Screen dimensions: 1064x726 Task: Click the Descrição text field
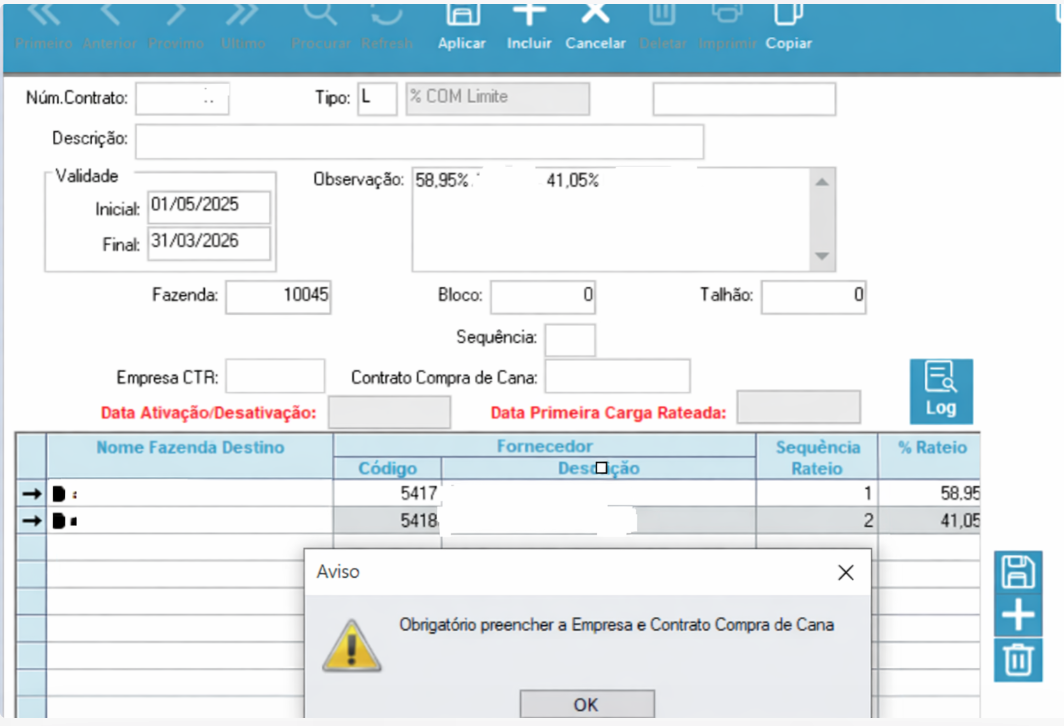click(x=419, y=141)
